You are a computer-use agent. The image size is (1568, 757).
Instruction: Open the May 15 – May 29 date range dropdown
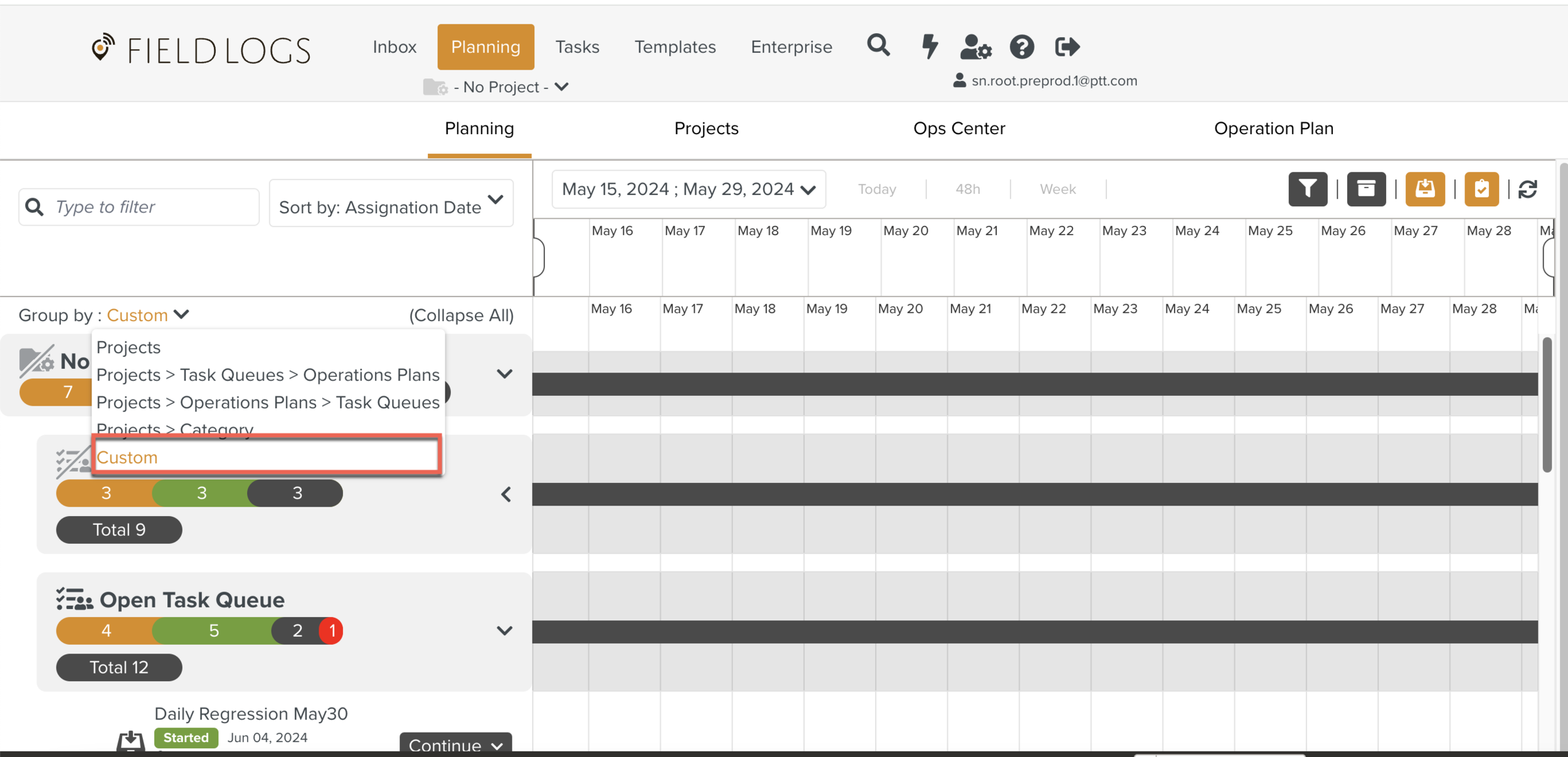pyautogui.click(x=688, y=189)
